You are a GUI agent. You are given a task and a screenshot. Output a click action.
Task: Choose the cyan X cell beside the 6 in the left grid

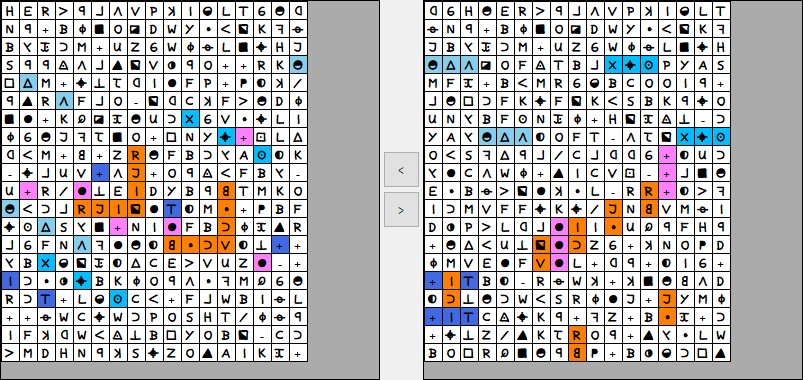pos(190,119)
